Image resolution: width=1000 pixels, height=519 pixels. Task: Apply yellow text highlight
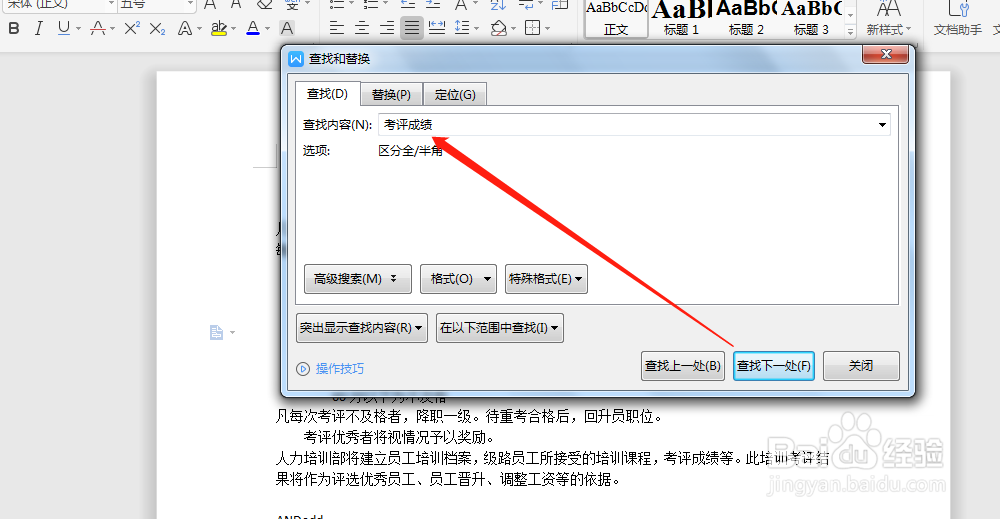(219, 29)
